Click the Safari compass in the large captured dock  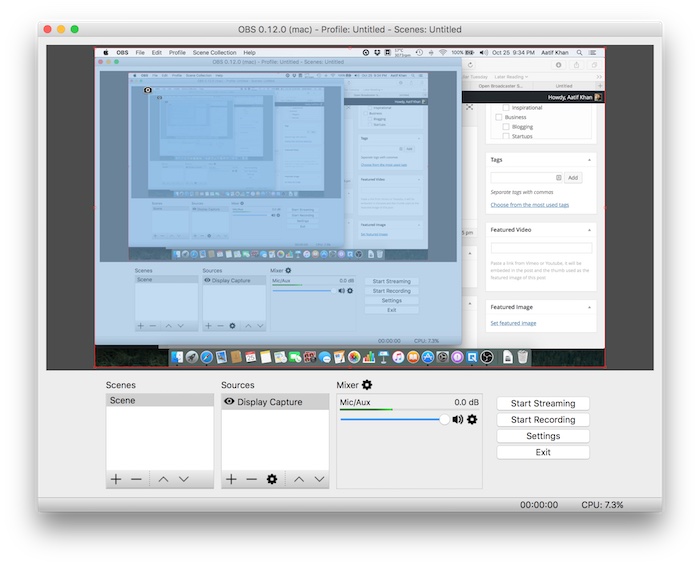[x=207, y=357]
